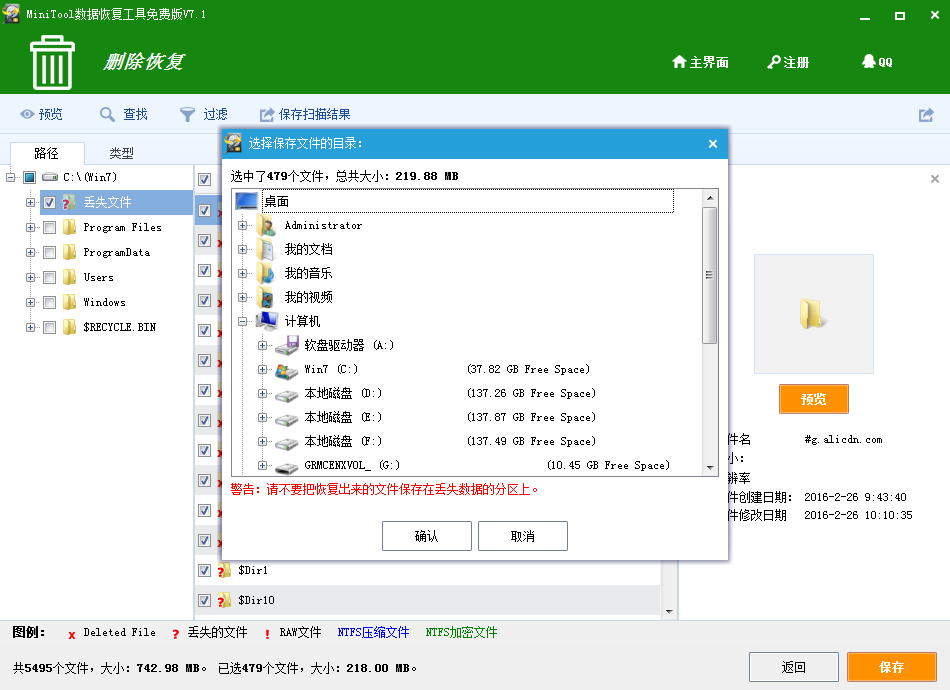This screenshot has height=690, width=950.
Task: Cancel the save directory dialog
Action: click(x=522, y=536)
